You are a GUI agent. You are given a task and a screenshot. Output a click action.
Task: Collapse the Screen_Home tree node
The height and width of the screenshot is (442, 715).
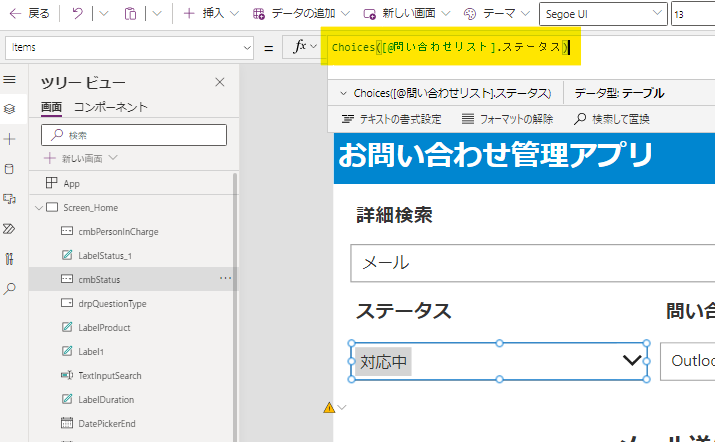coord(39,208)
